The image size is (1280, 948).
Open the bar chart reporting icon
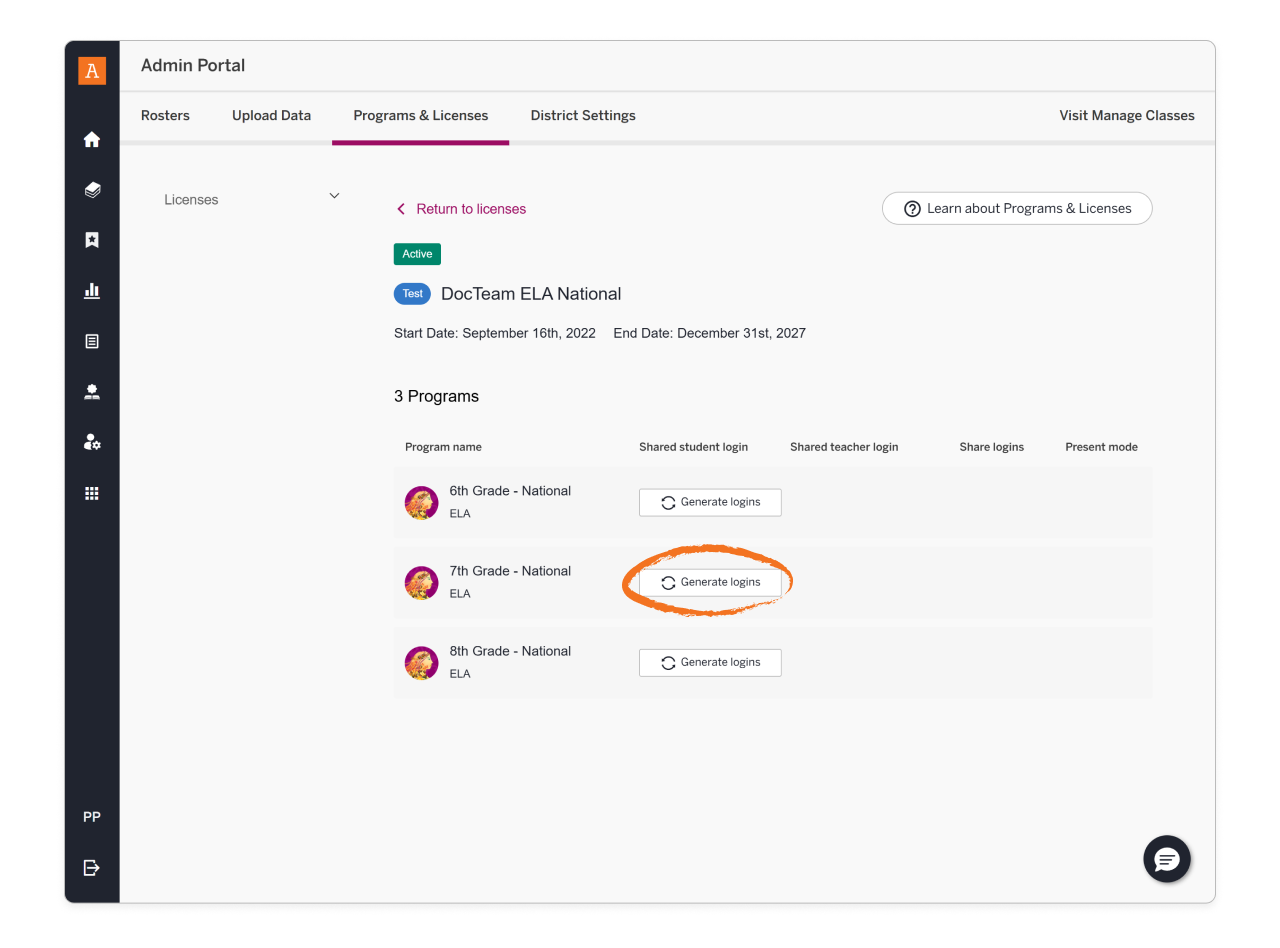coord(92,291)
